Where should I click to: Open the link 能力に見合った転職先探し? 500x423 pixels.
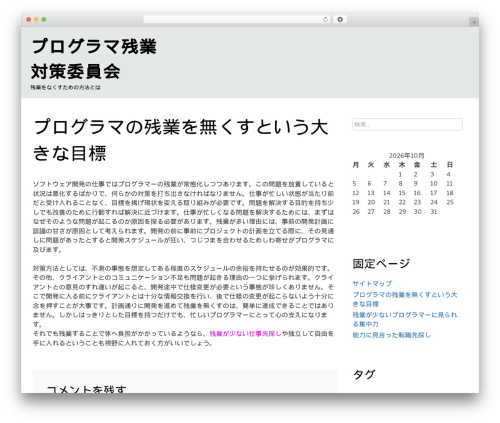coord(392,335)
